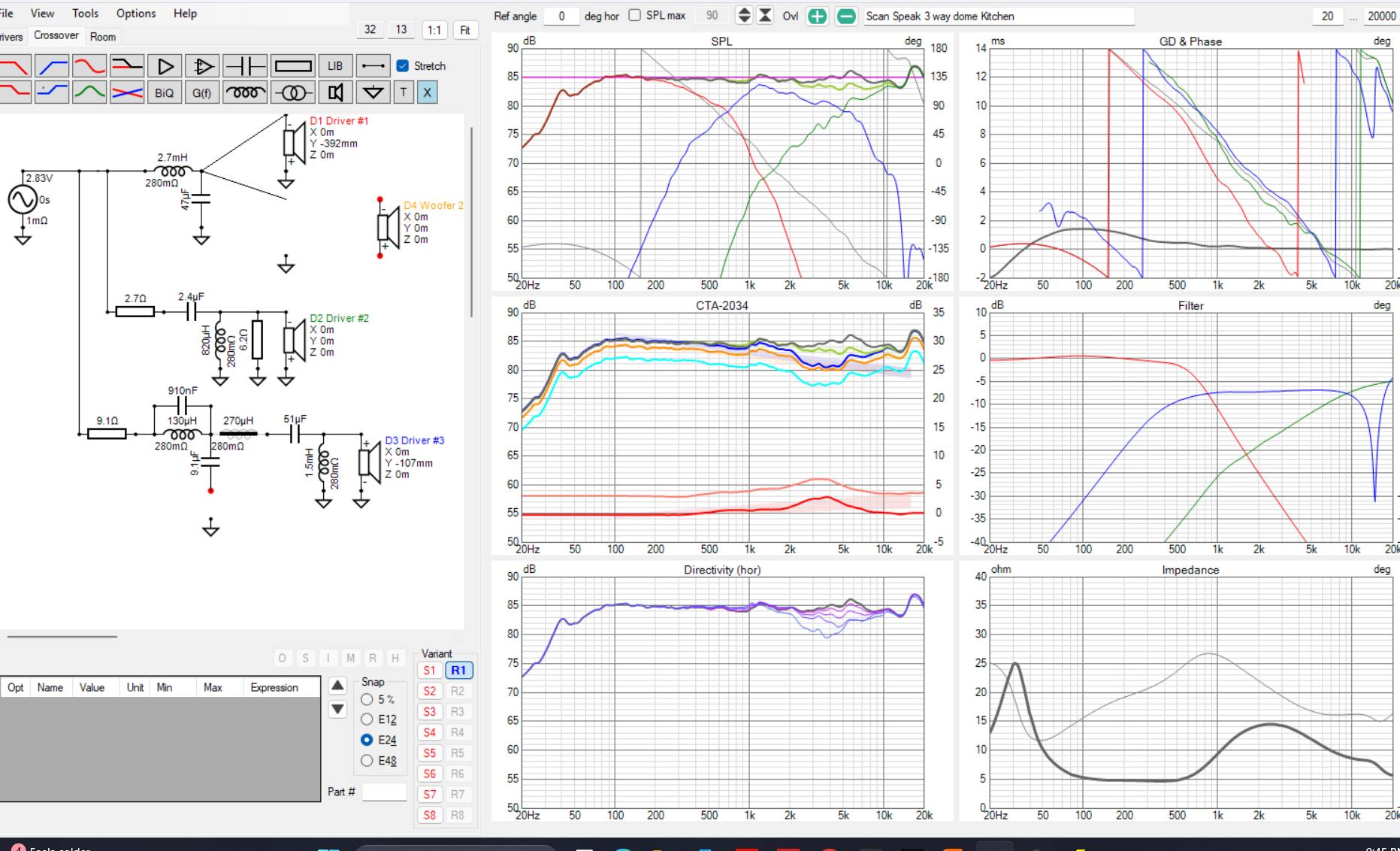
Task: Click the maximum frequency 20000 field
Action: pos(1381,16)
